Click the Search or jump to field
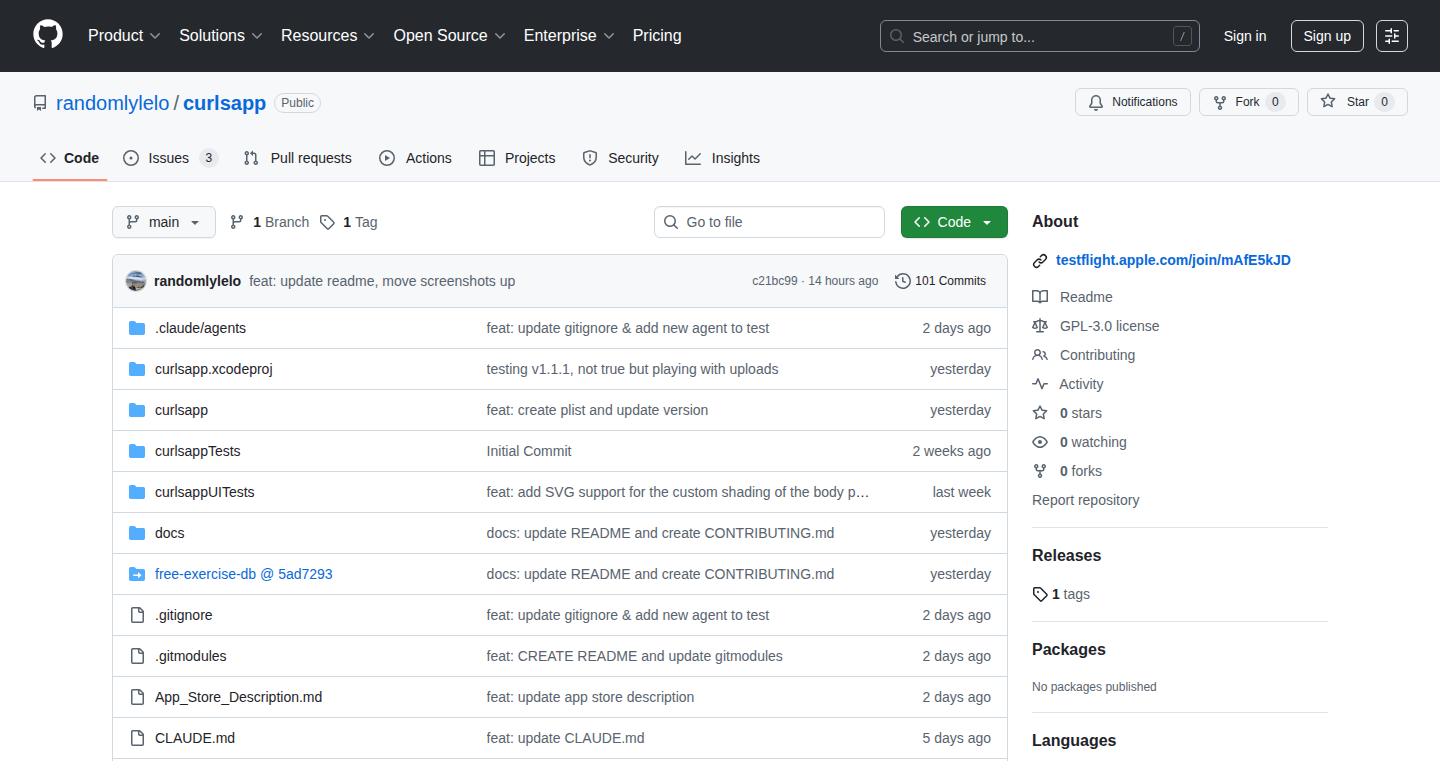The image size is (1440, 761). [1040, 36]
